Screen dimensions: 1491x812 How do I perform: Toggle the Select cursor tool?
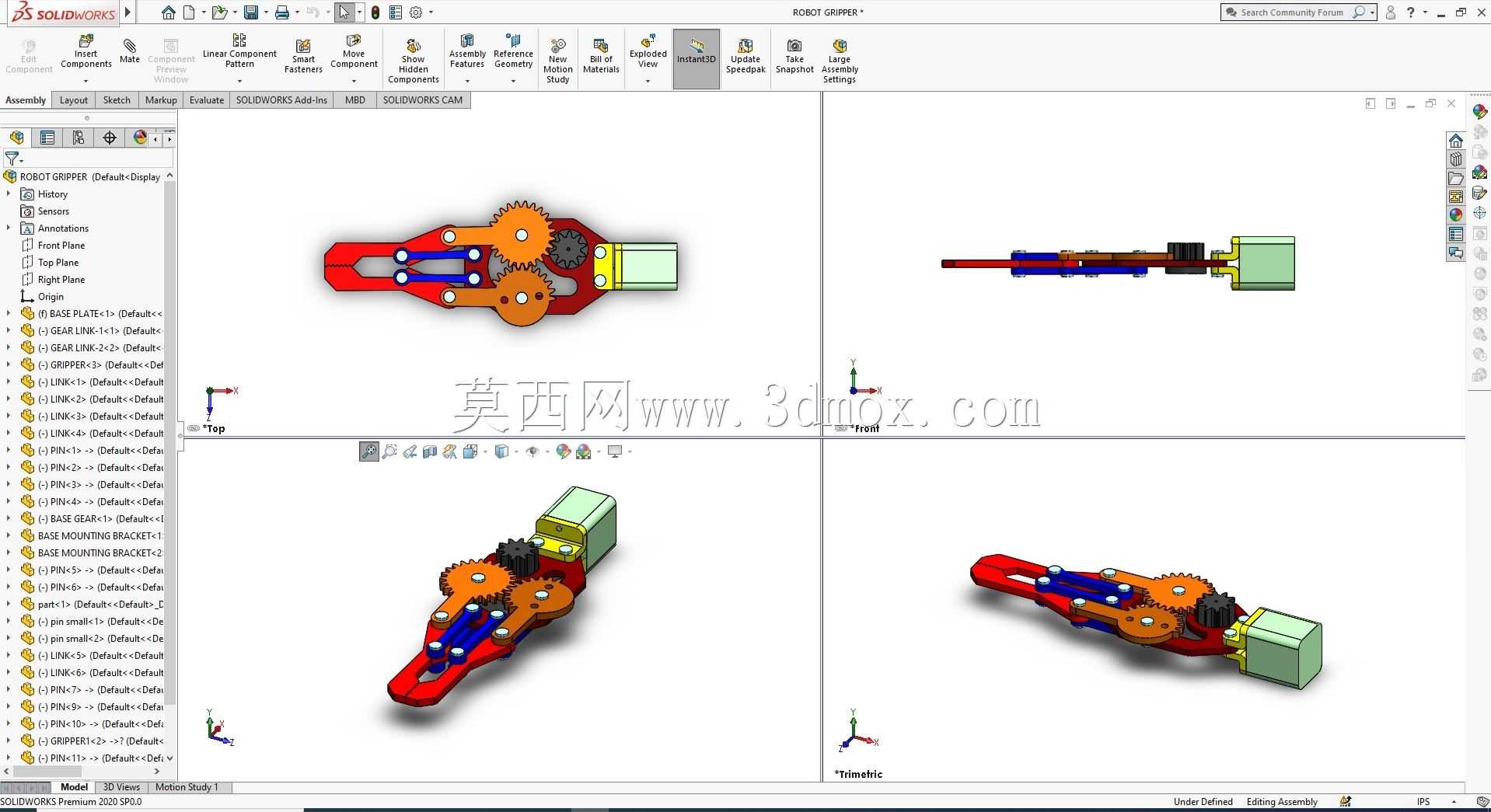pos(344,12)
